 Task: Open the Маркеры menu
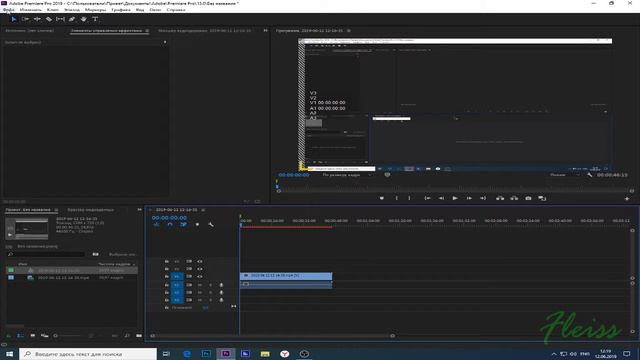[95, 9]
